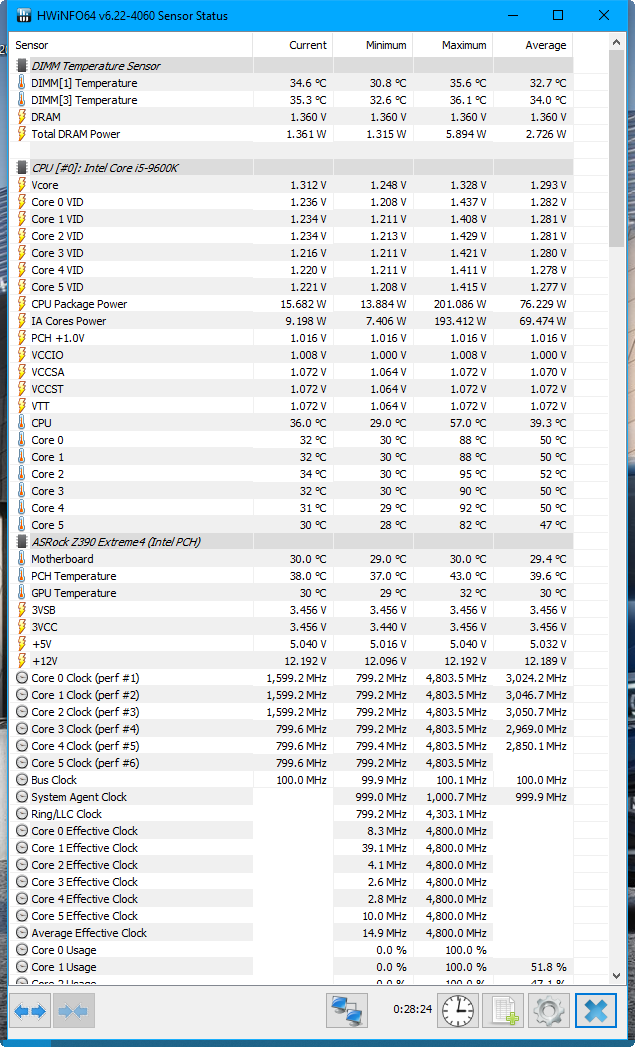Select the Motherboard temperature row label
635x1047 pixels.
pos(62,559)
